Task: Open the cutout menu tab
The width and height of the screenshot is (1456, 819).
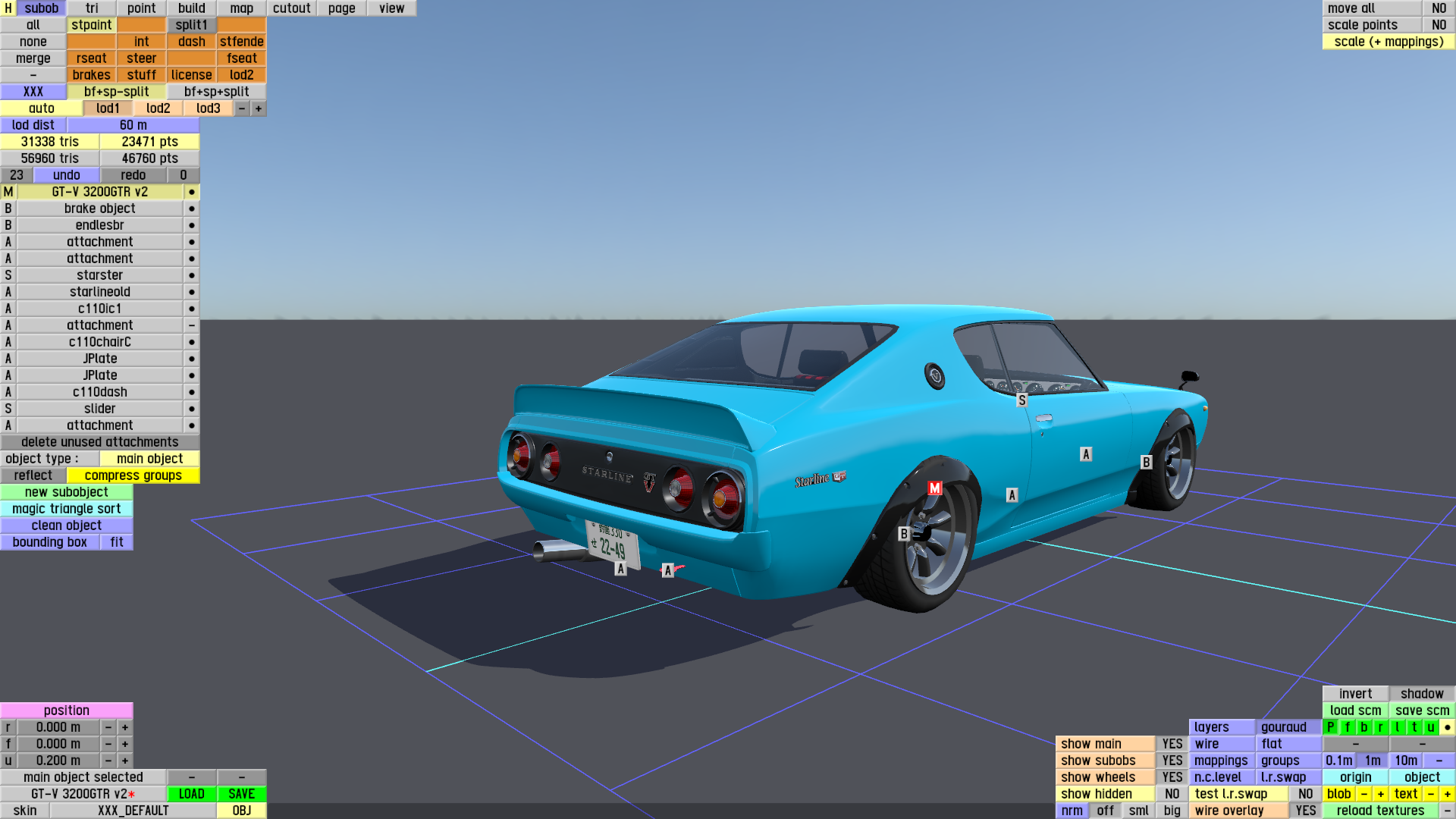Action: pos(291,8)
